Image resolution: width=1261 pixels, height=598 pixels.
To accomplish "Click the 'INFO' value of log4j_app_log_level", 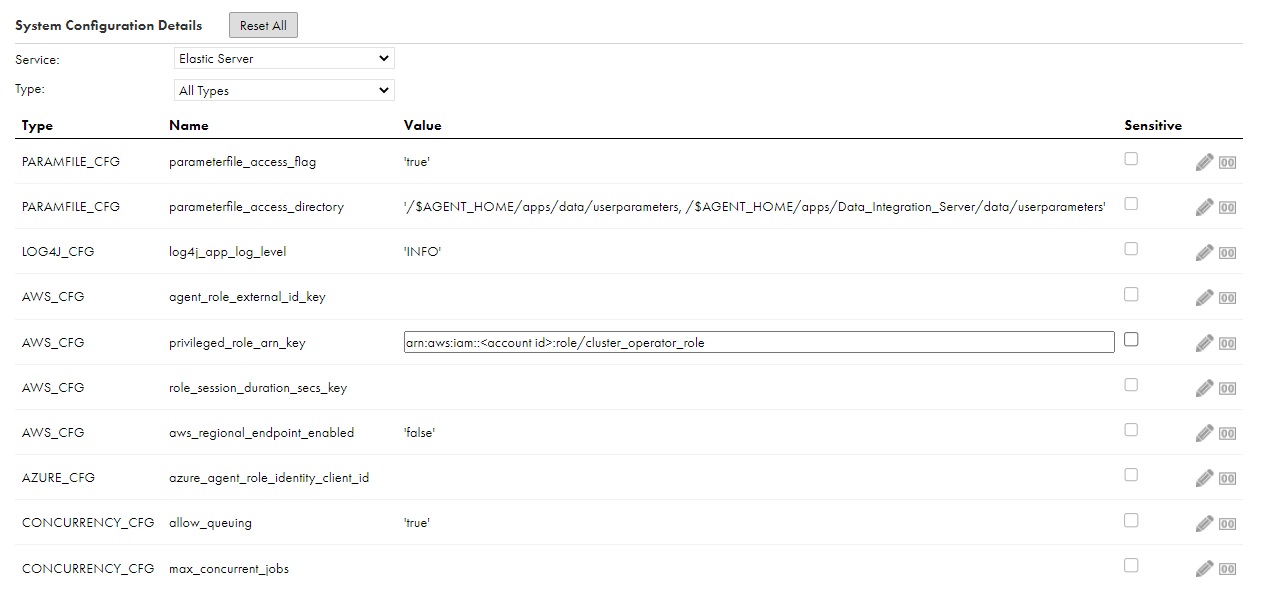I will click(x=422, y=252).
